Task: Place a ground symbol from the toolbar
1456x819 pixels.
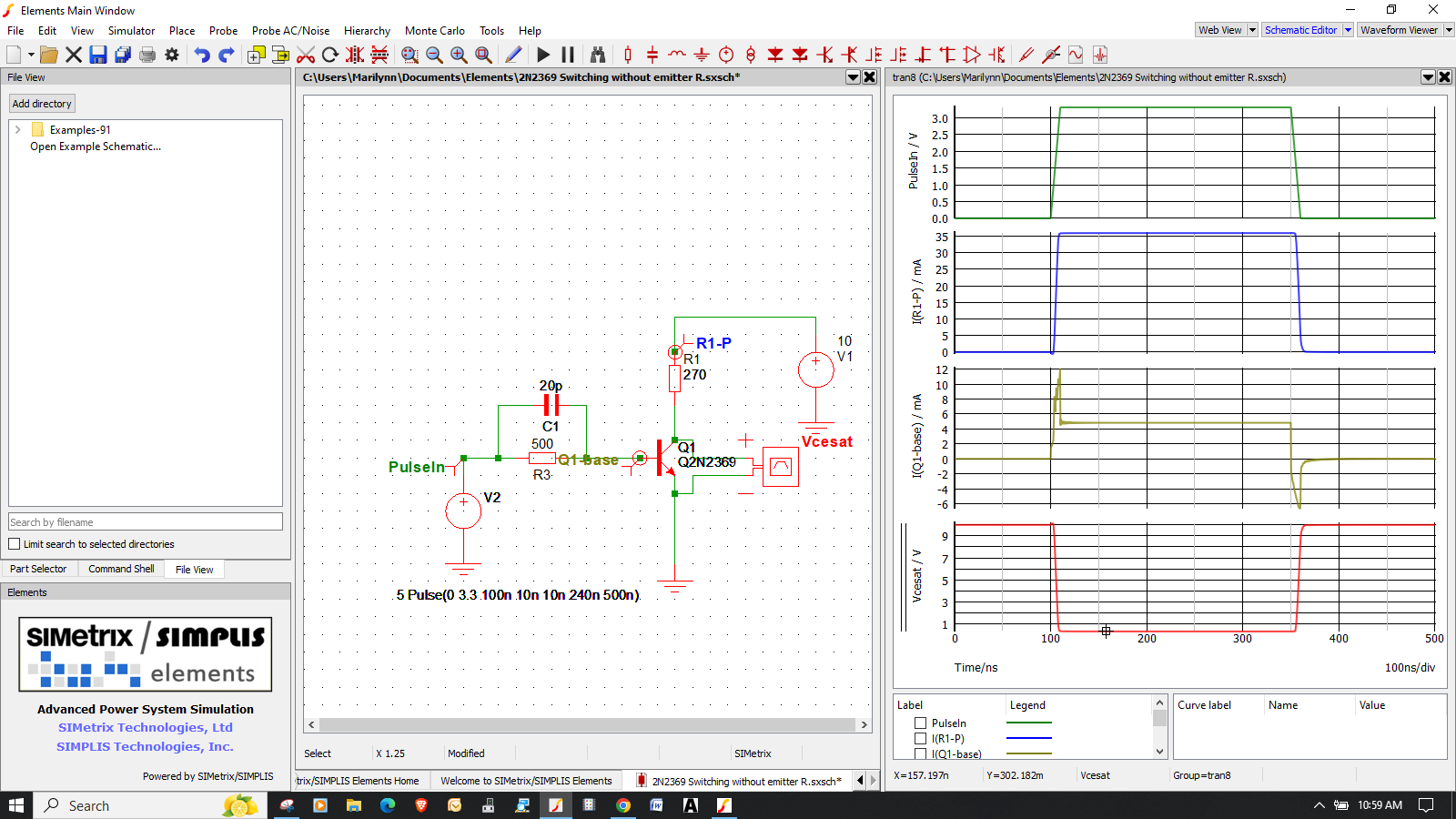Action: coord(702,55)
